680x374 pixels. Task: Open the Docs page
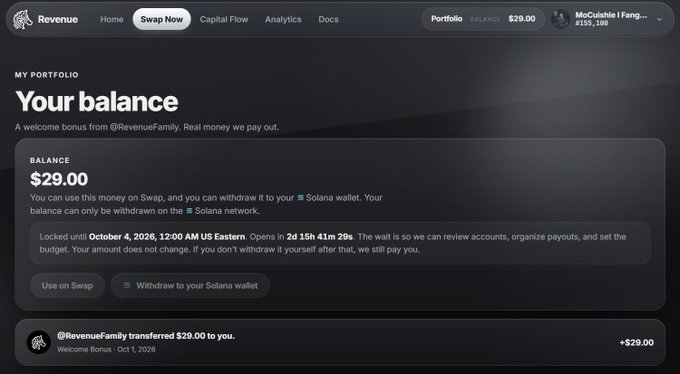(328, 20)
